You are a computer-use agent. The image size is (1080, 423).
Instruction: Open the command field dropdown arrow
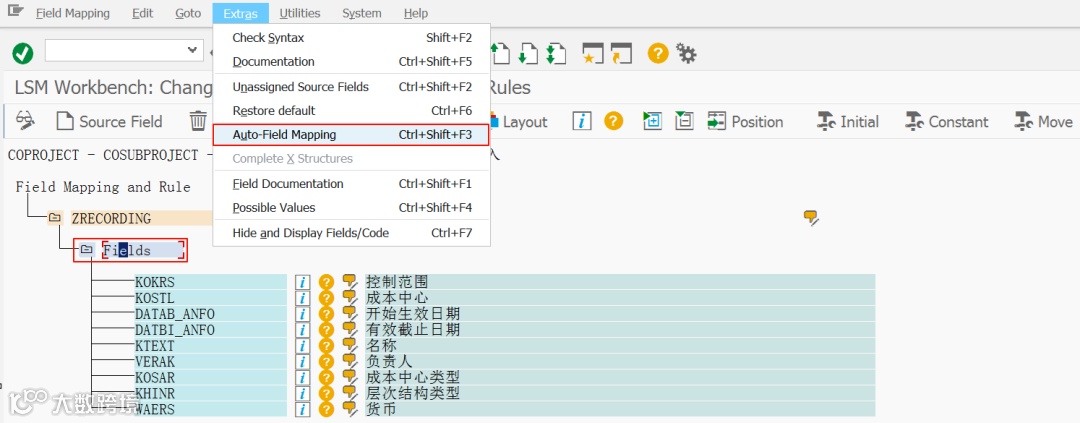click(193, 50)
